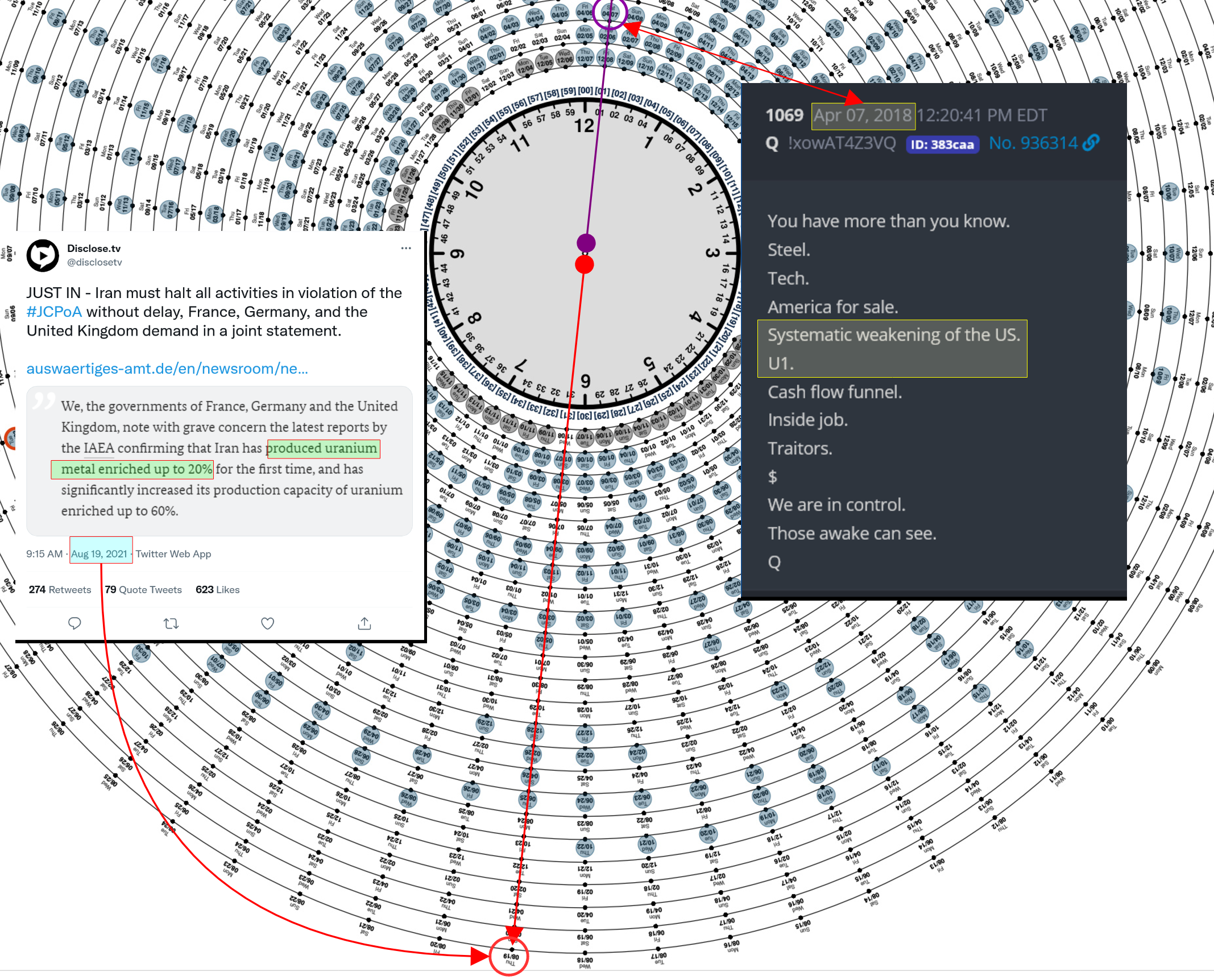Click the line 'You have more than you know.'
Screen dimensions: 1214x980
coord(889,221)
